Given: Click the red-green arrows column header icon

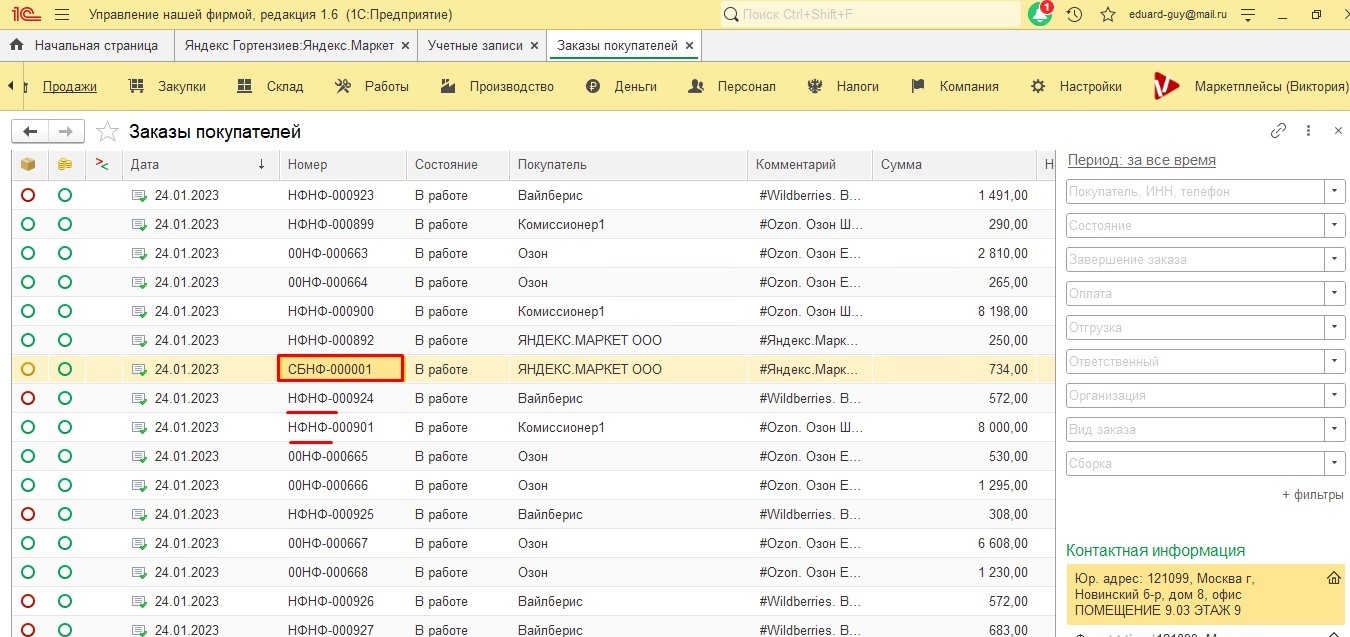Looking at the screenshot, I should click(x=102, y=164).
